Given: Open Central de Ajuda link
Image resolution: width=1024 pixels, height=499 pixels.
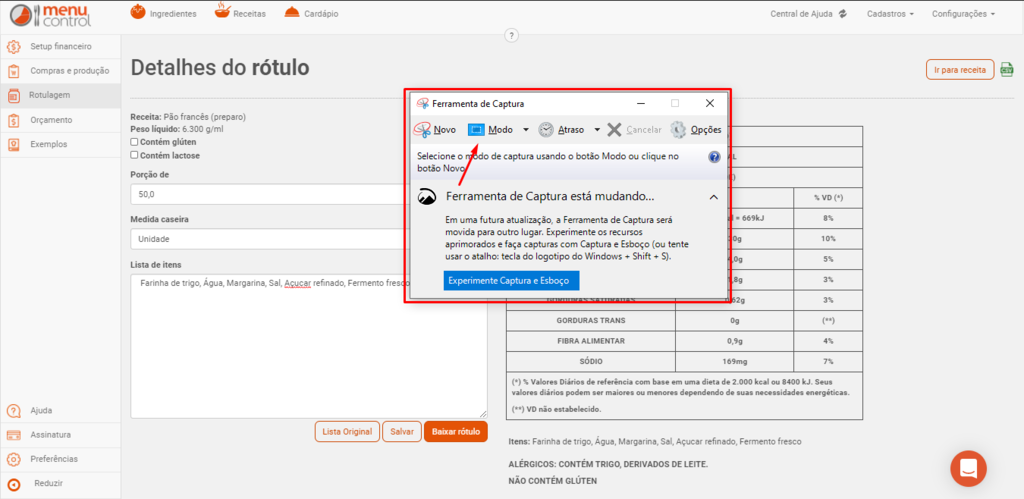Looking at the screenshot, I should tap(801, 14).
